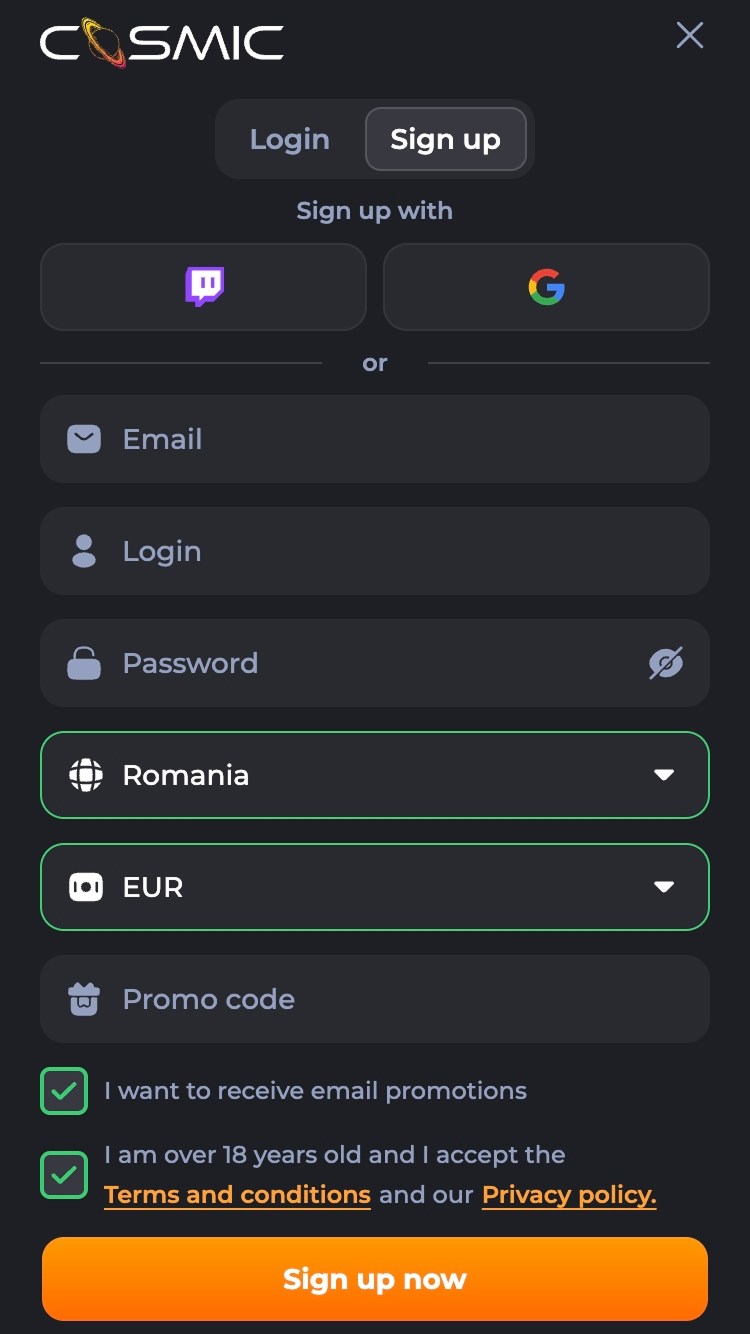Open the Romania country dropdown arrow
This screenshot has width=750, height=1334.
tap(664, 775)
